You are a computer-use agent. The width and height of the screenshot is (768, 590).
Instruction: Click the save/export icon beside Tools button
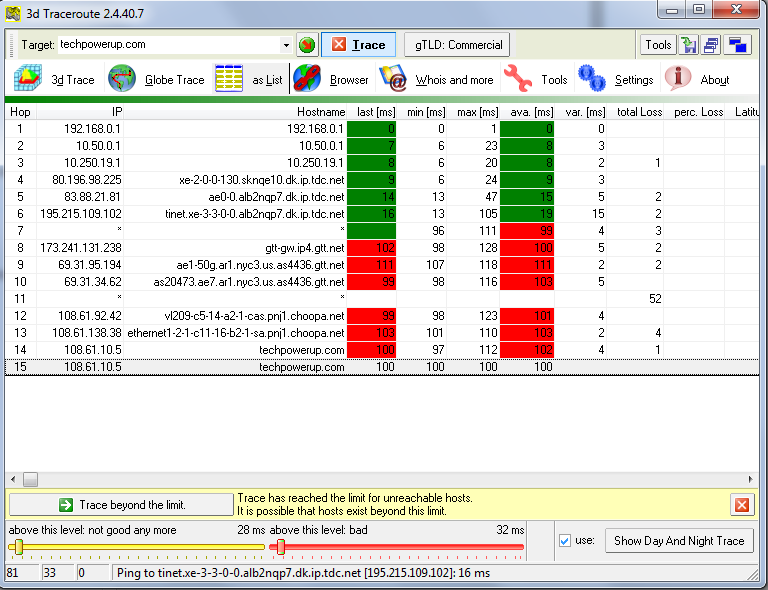(689, 45)
